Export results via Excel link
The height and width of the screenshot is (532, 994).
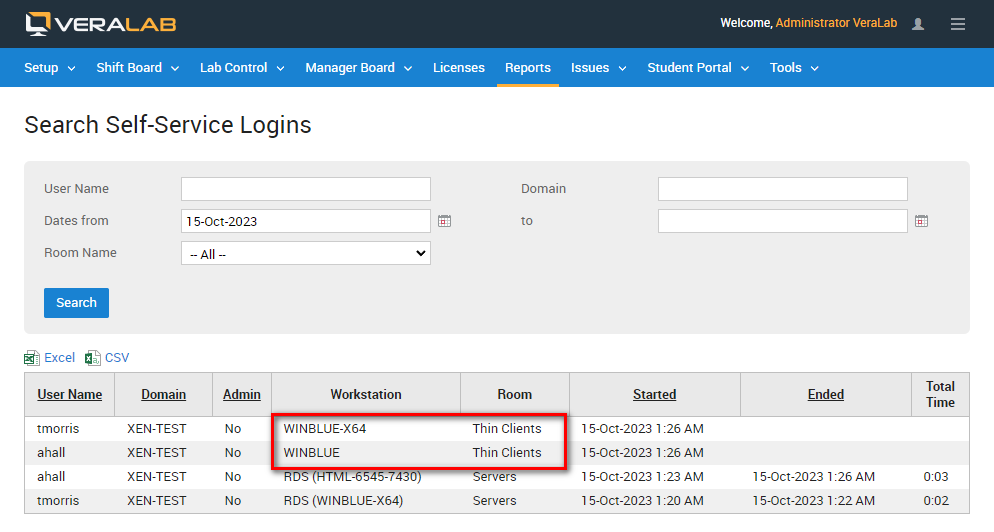[60, 358]
